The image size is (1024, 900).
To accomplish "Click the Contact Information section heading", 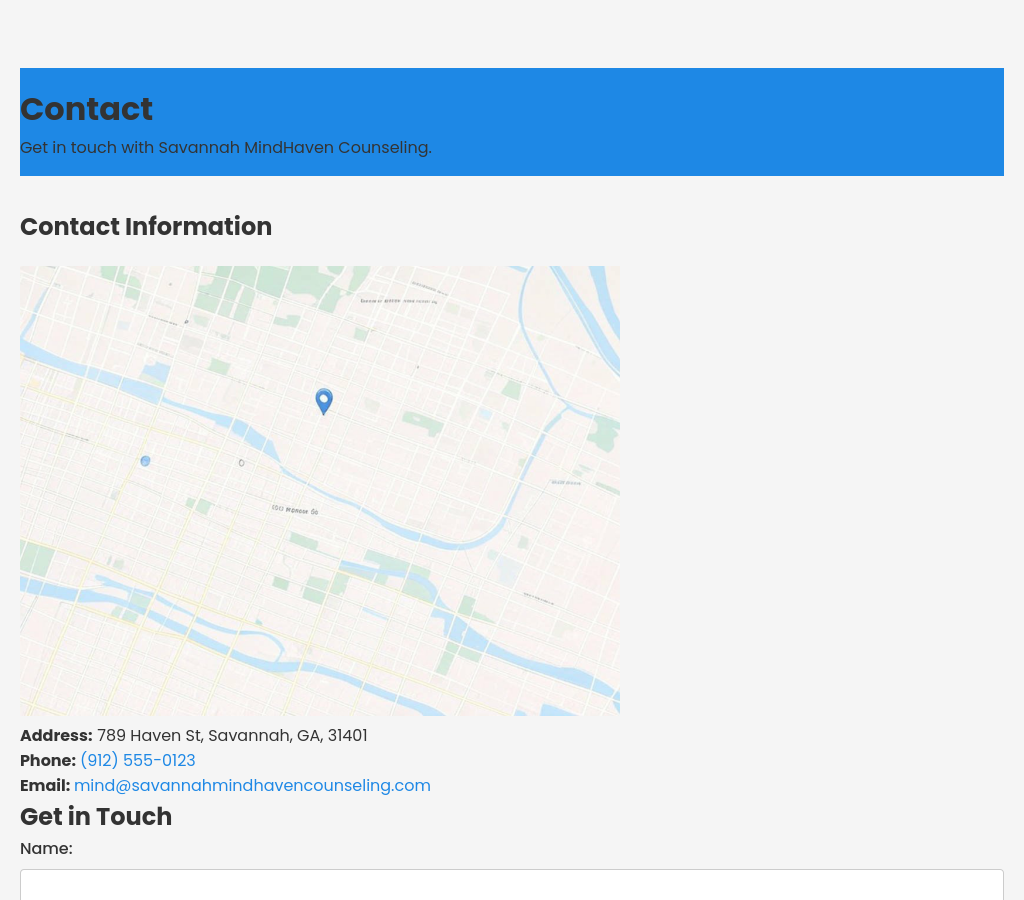I will click(146, 227).
